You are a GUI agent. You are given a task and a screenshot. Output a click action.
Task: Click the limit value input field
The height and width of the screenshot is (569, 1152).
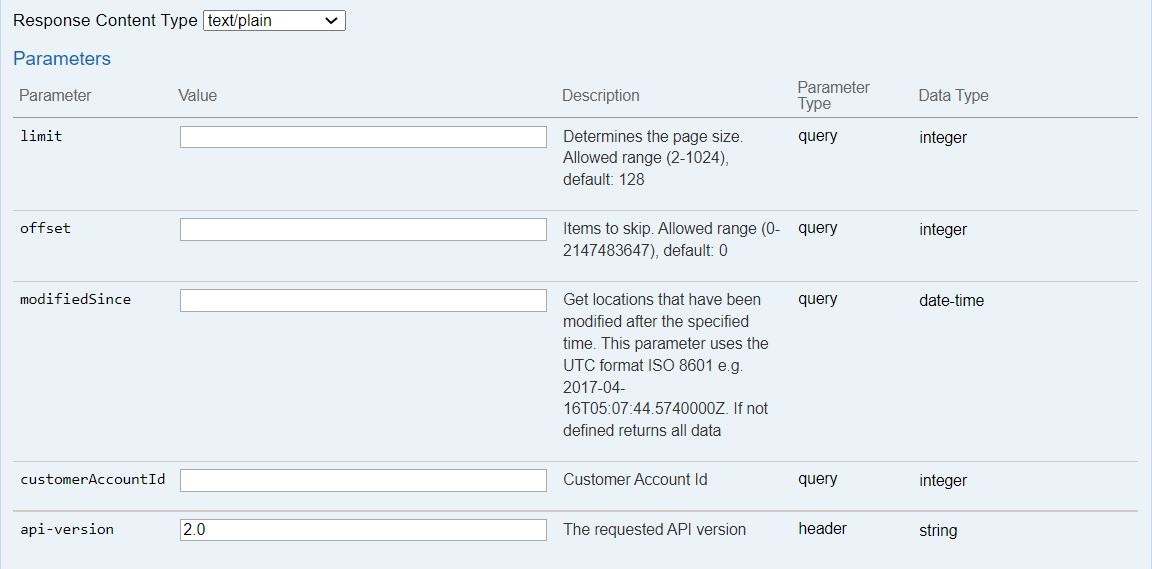[363, 137]
